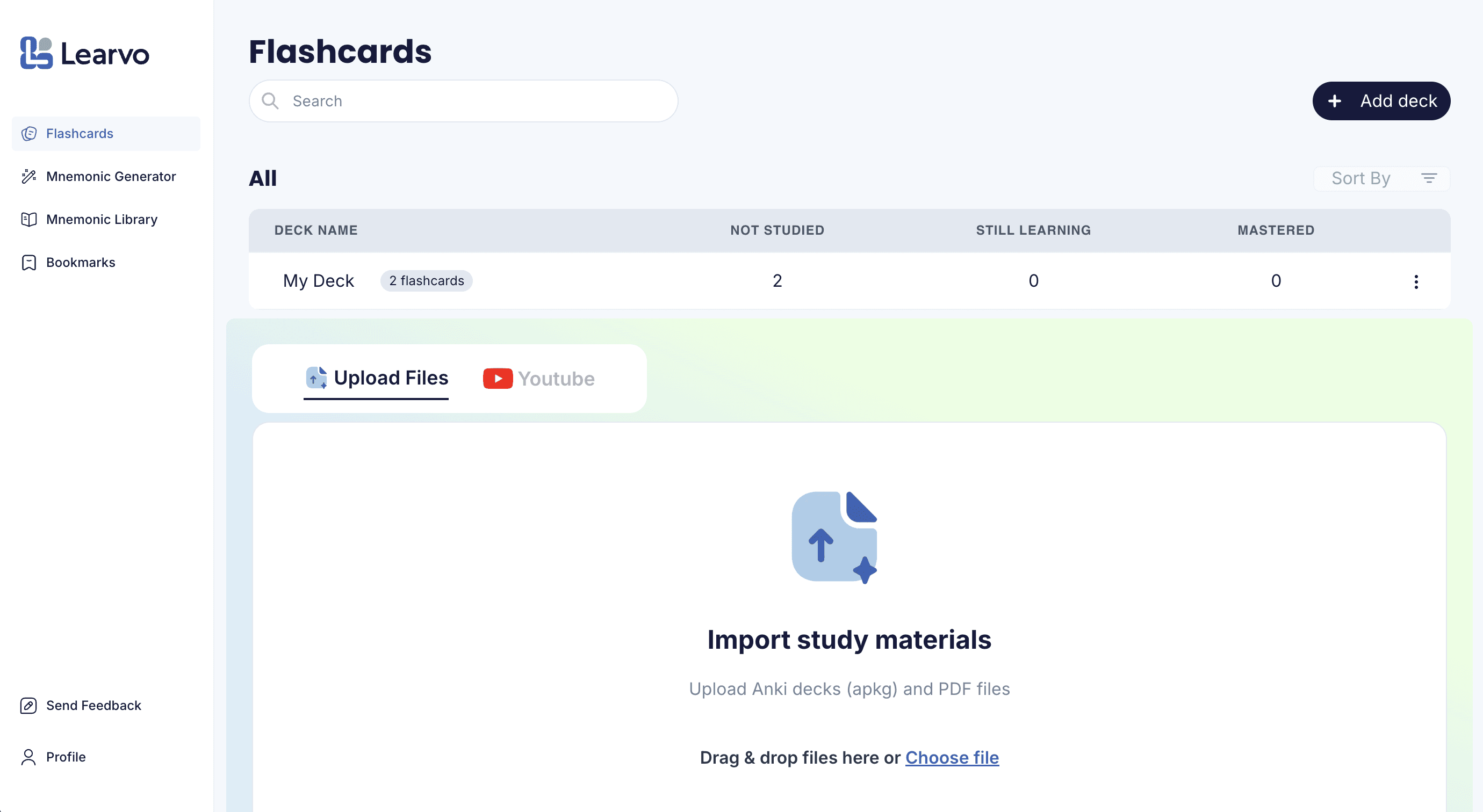This screenshot has height=812, width=1483.
Task: Click the sort filter lines icon
Action: (x=1429, y=178)
